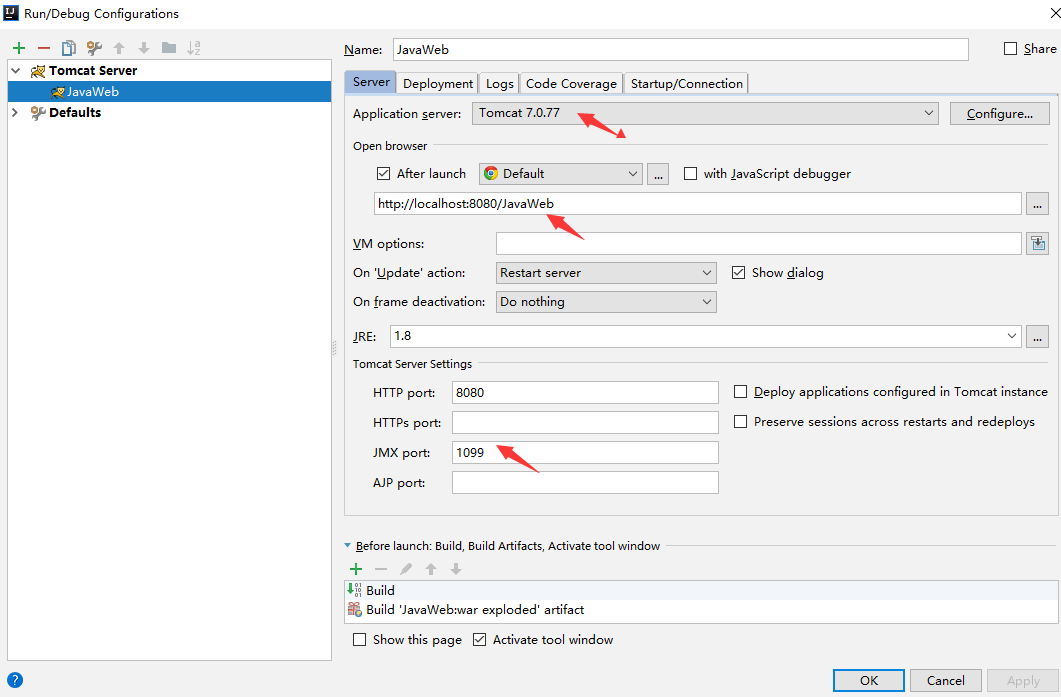Move the configuration down in the left toolbar
The width and height of the screenshot is (1061, 697).
point(143,48)
